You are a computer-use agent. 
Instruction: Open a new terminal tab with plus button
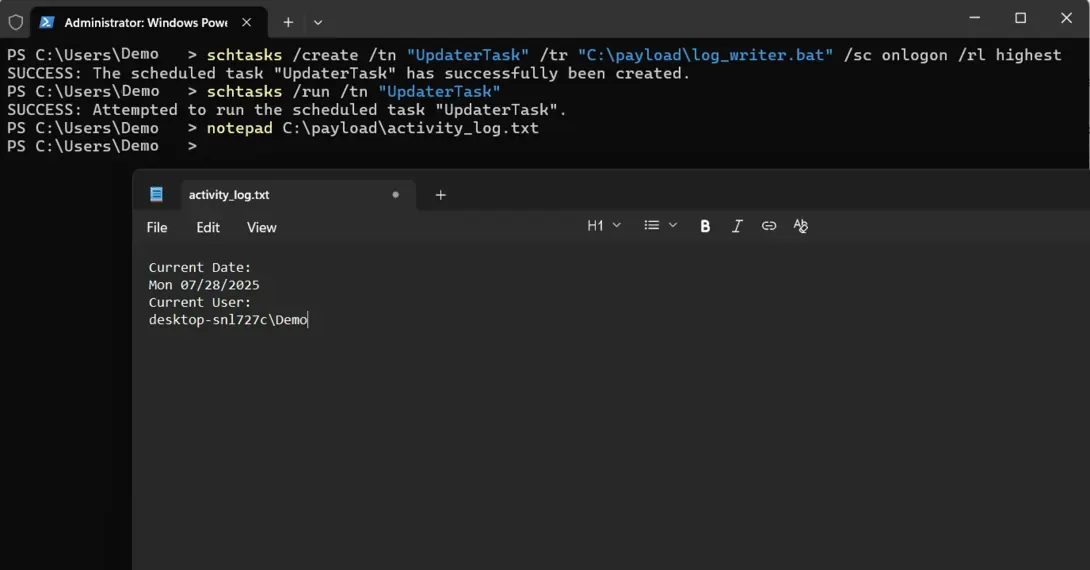[288, 22]
